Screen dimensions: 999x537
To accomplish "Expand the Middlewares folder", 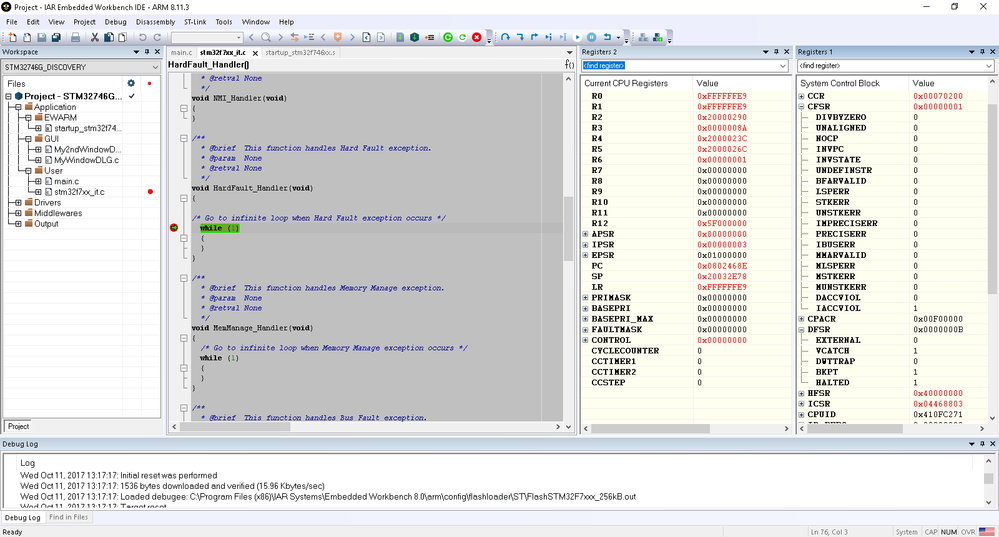I will click(x=18, y=213).
